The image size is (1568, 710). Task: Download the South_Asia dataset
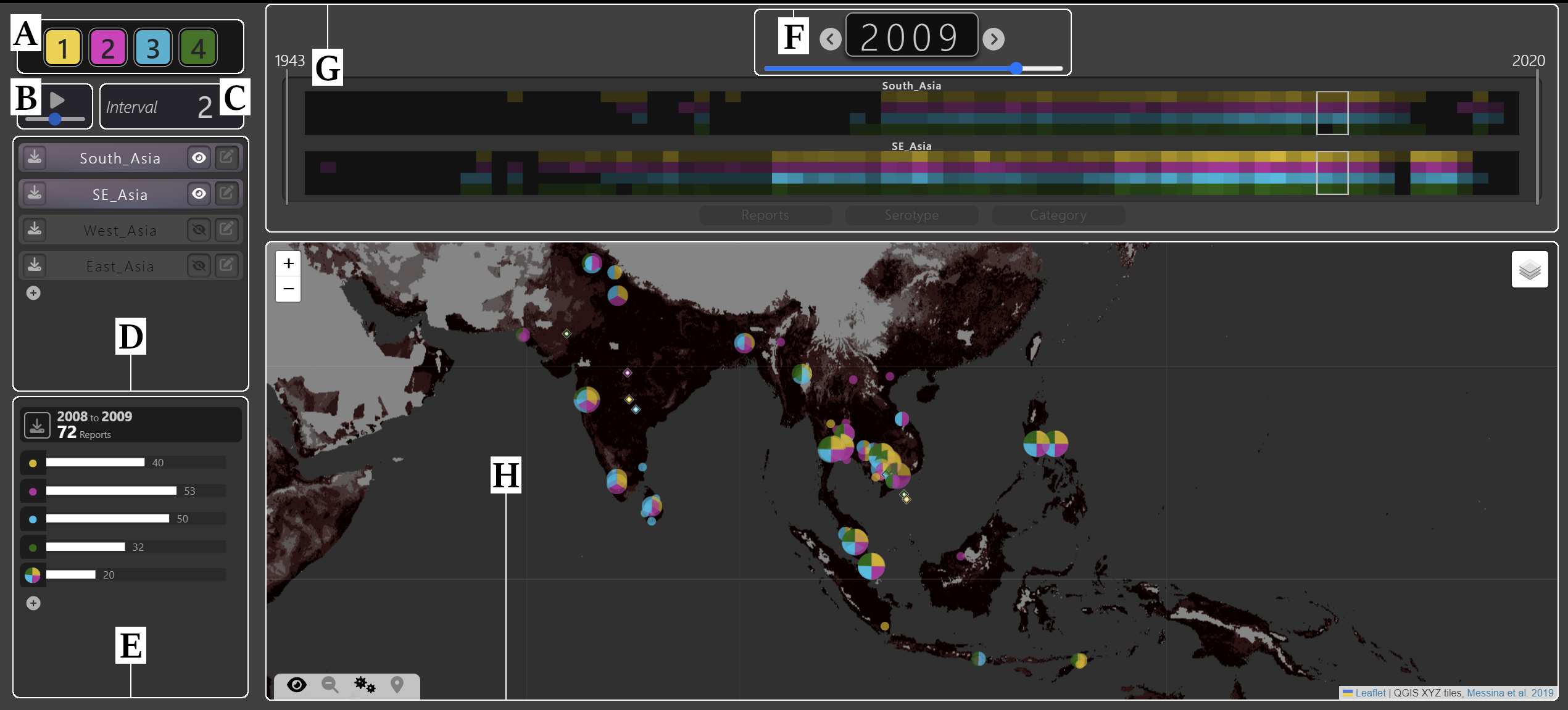35,158
